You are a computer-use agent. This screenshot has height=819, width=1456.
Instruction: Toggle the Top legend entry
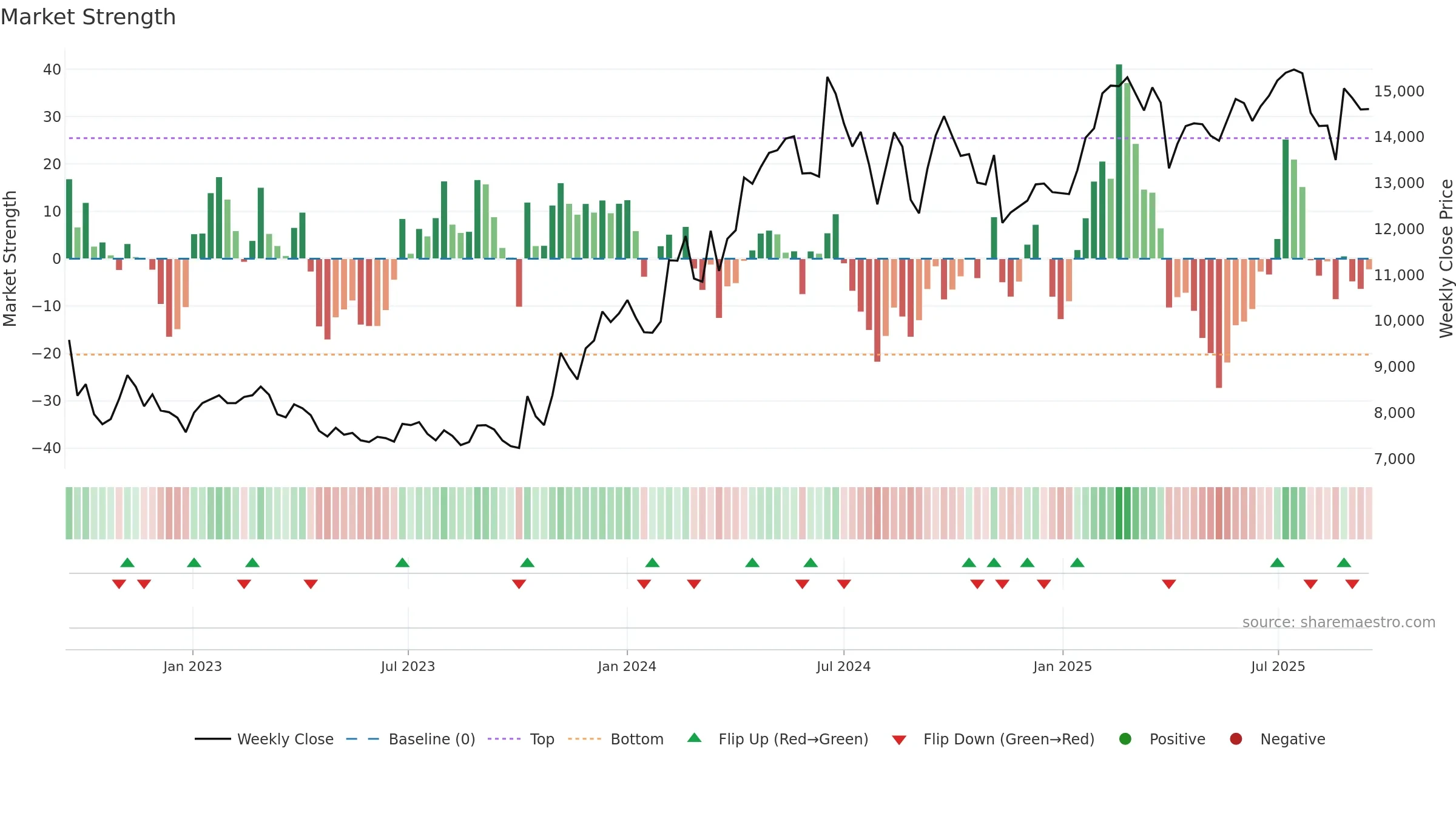[x=521, y=739]
